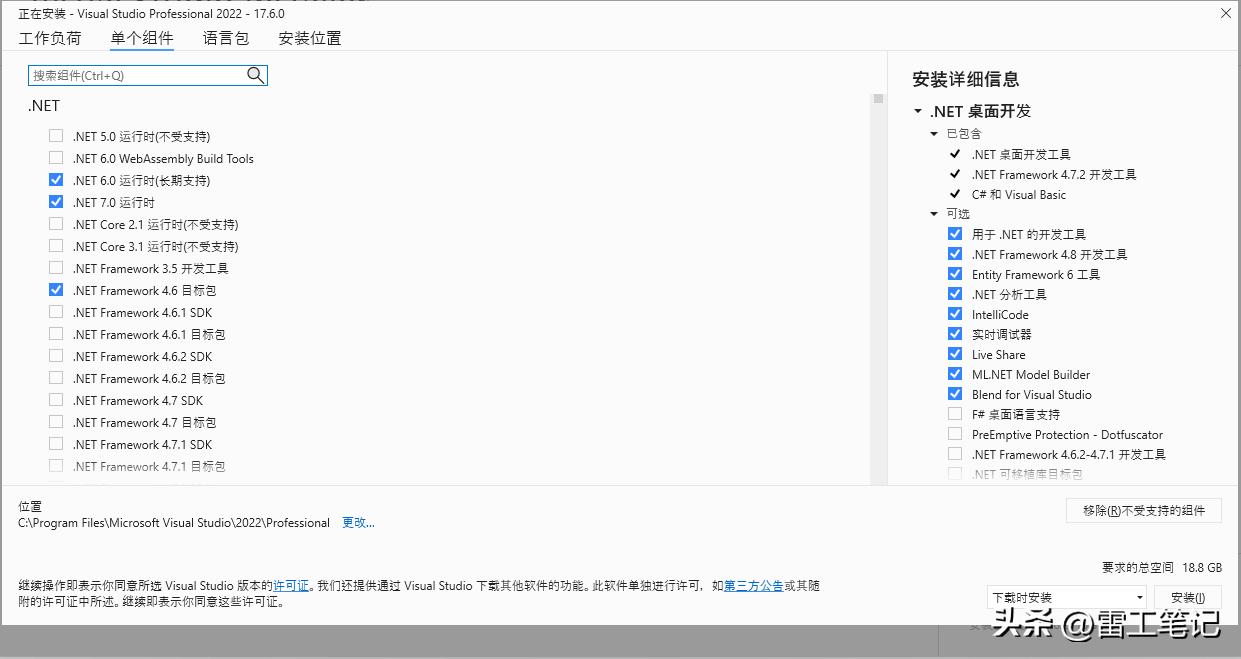Image resolution: width=1241 pixels, height=659 pixels.
Task: Disable IntelliCode in 可选 list
Action: pyautogui.click(x=955, y=314)
